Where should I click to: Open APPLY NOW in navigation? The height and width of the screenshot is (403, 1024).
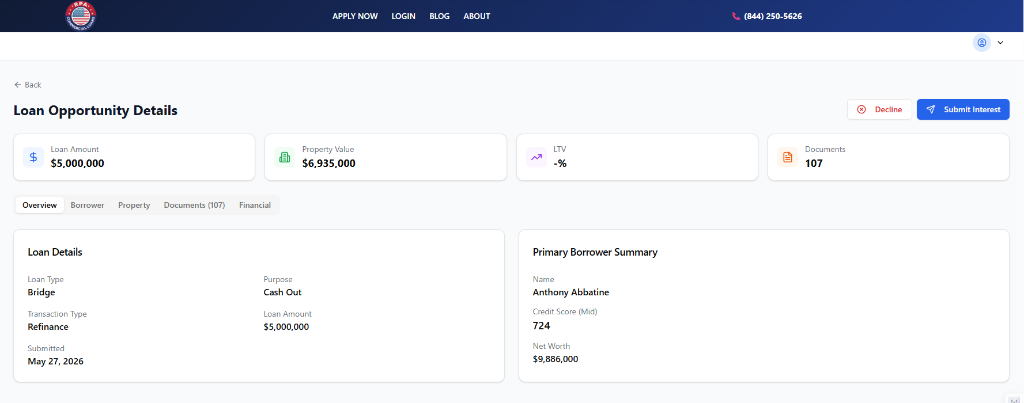click(355, 16)
